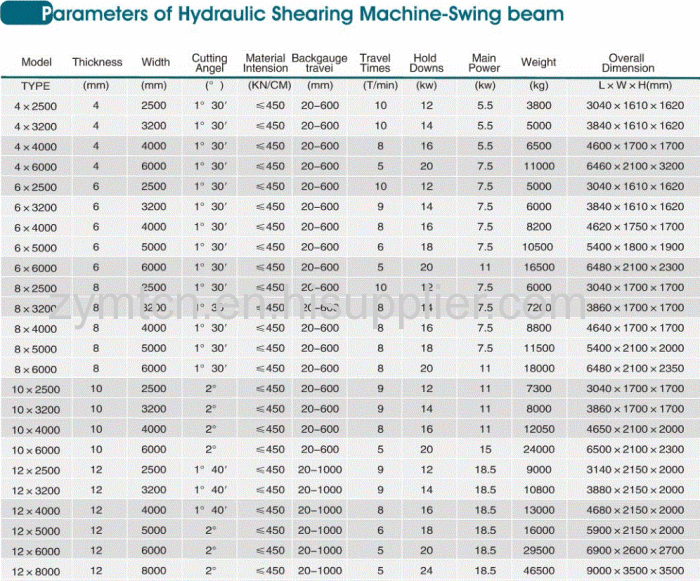Click model cell '8 × 6000'
Screen dimensions: 700x581
click(x=36, y=370)
